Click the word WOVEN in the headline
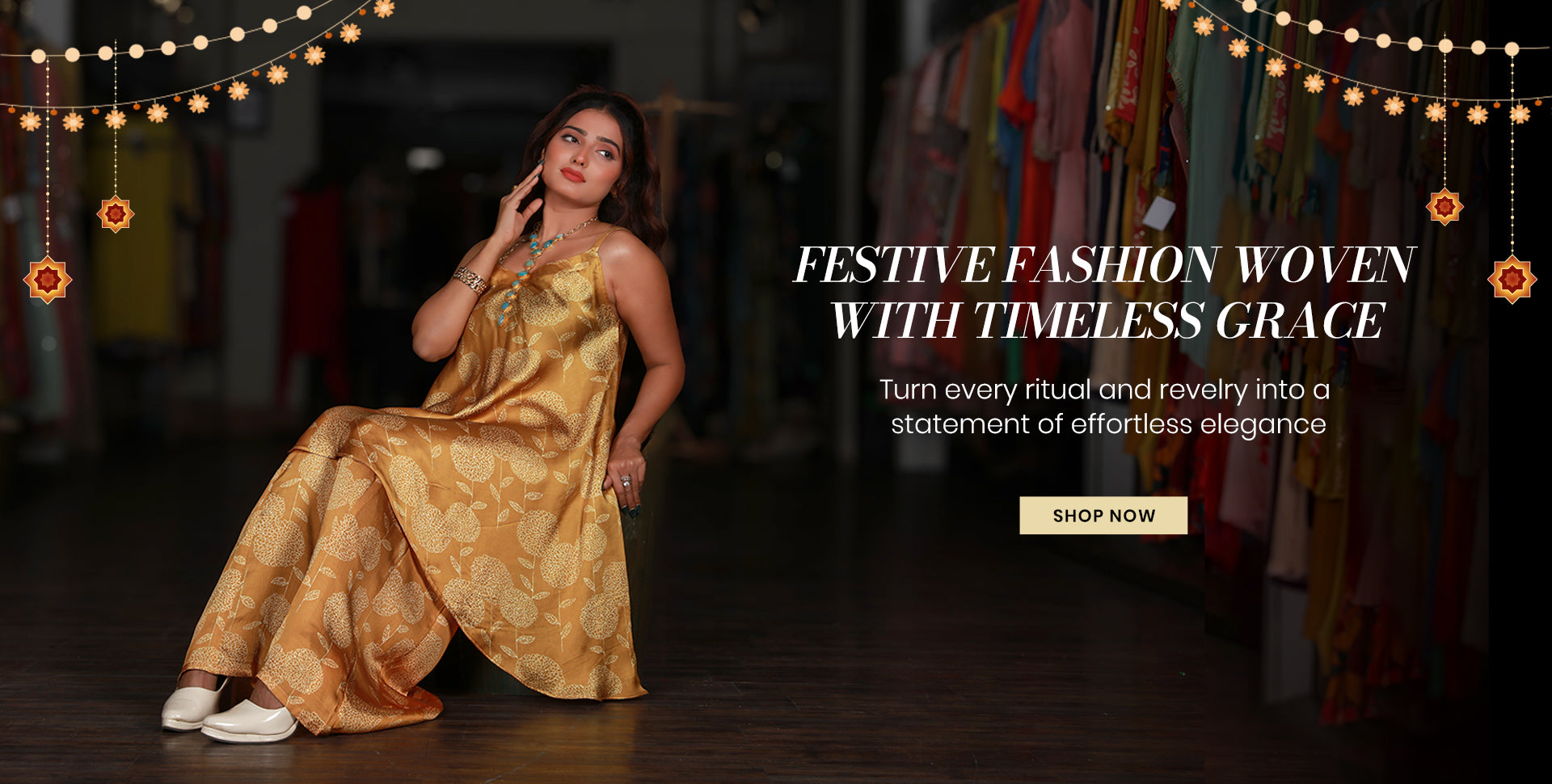The height and width of the screenshot is (784, 1552). [1325, 265]
